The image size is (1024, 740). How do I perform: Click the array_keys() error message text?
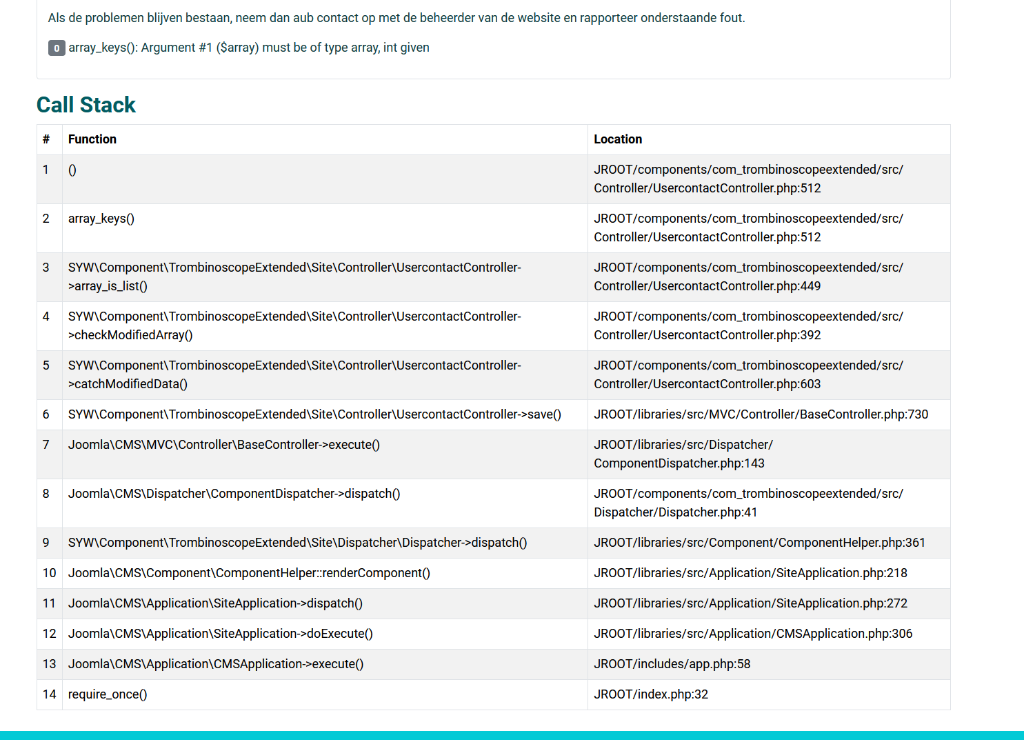[249, 48]
